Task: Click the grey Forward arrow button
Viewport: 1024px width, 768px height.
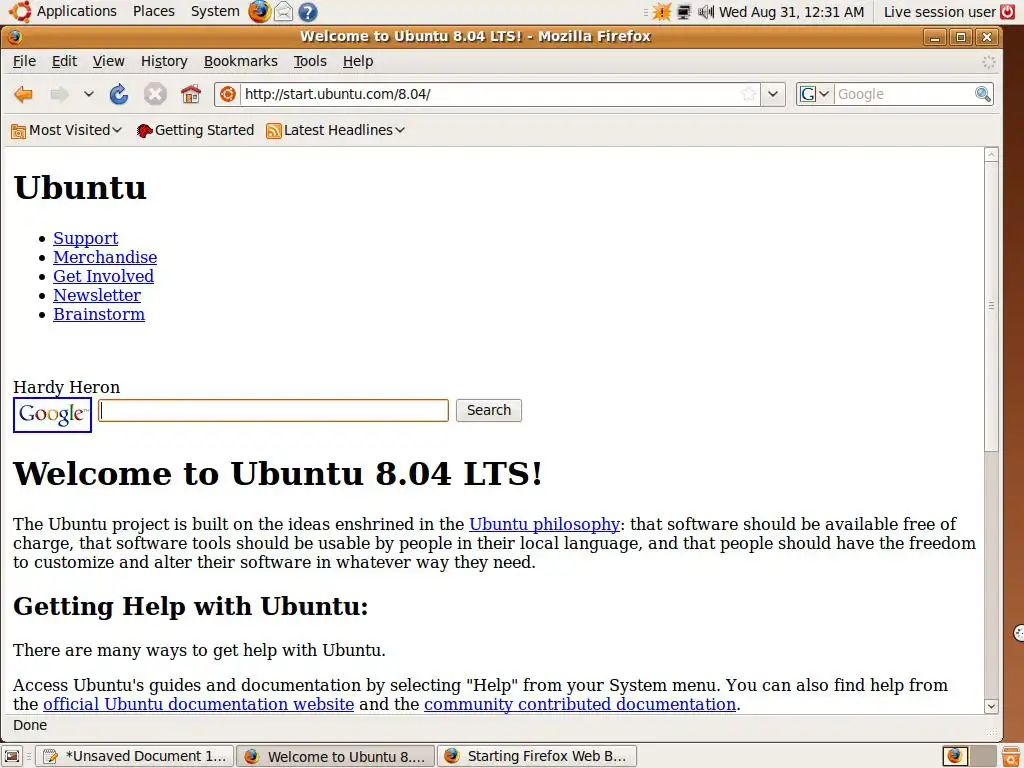Action: point(59,95)
